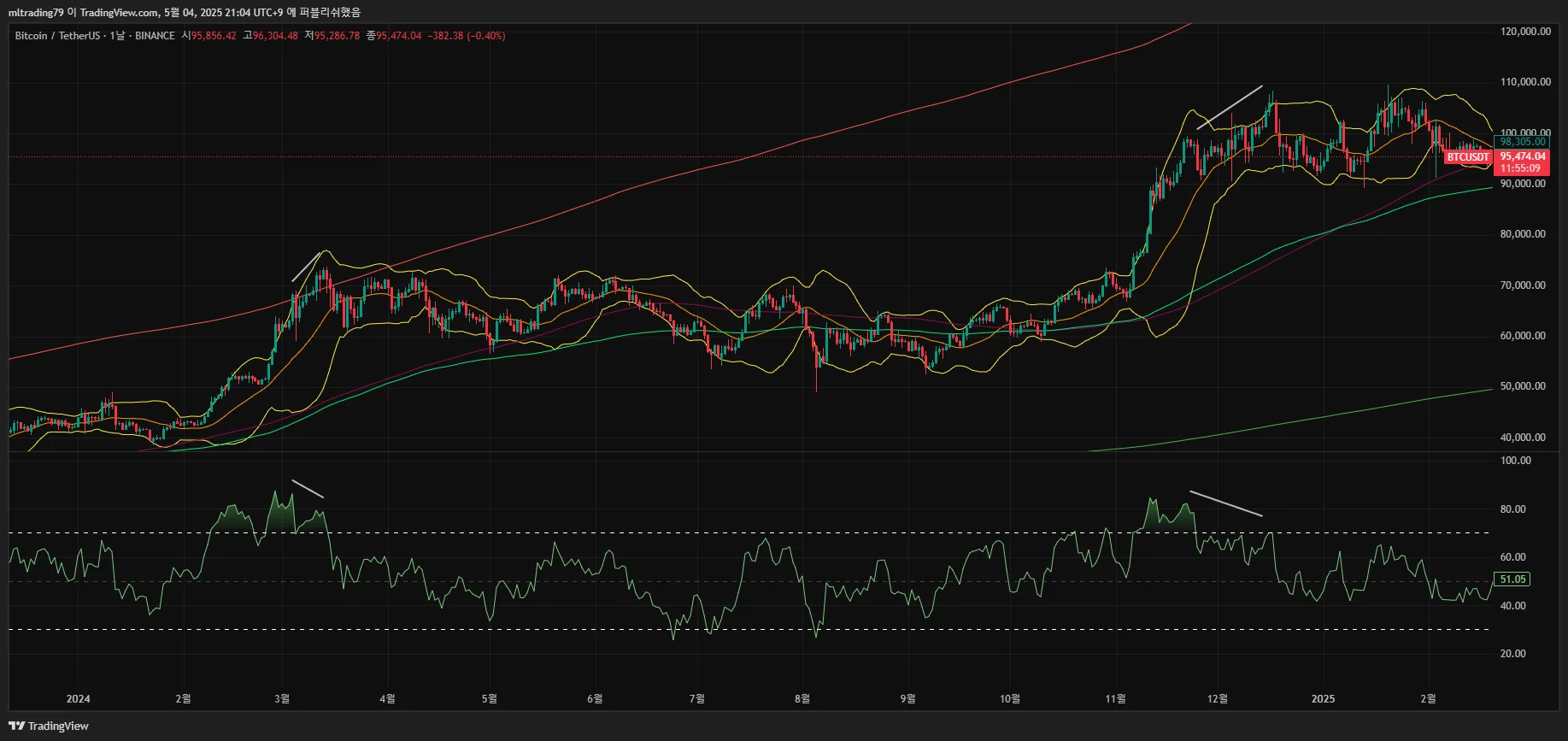
Task: Open the mltrading79 publisher name
Action: coord(36,12)
